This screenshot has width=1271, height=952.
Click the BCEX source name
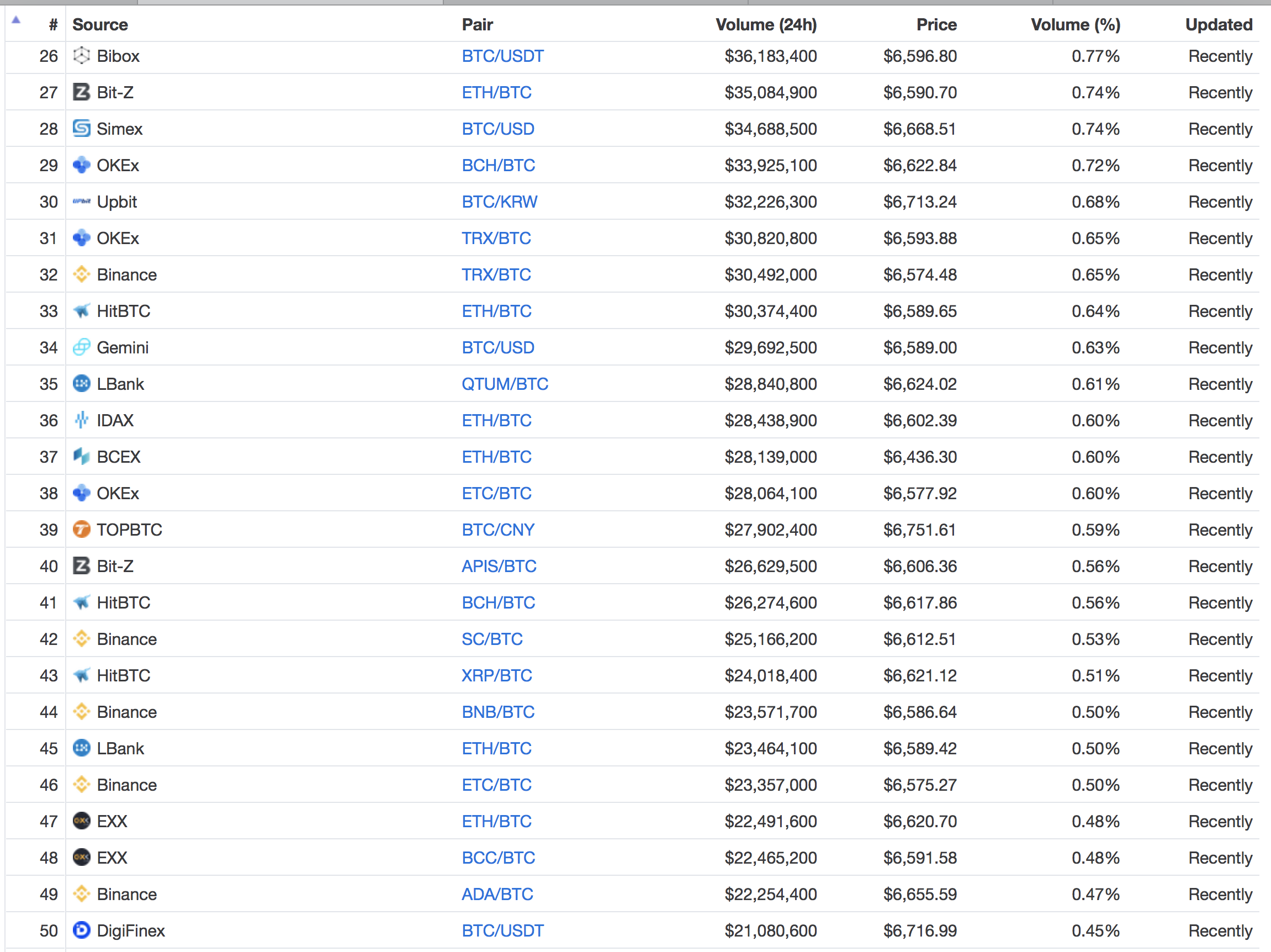pos(118,457)
